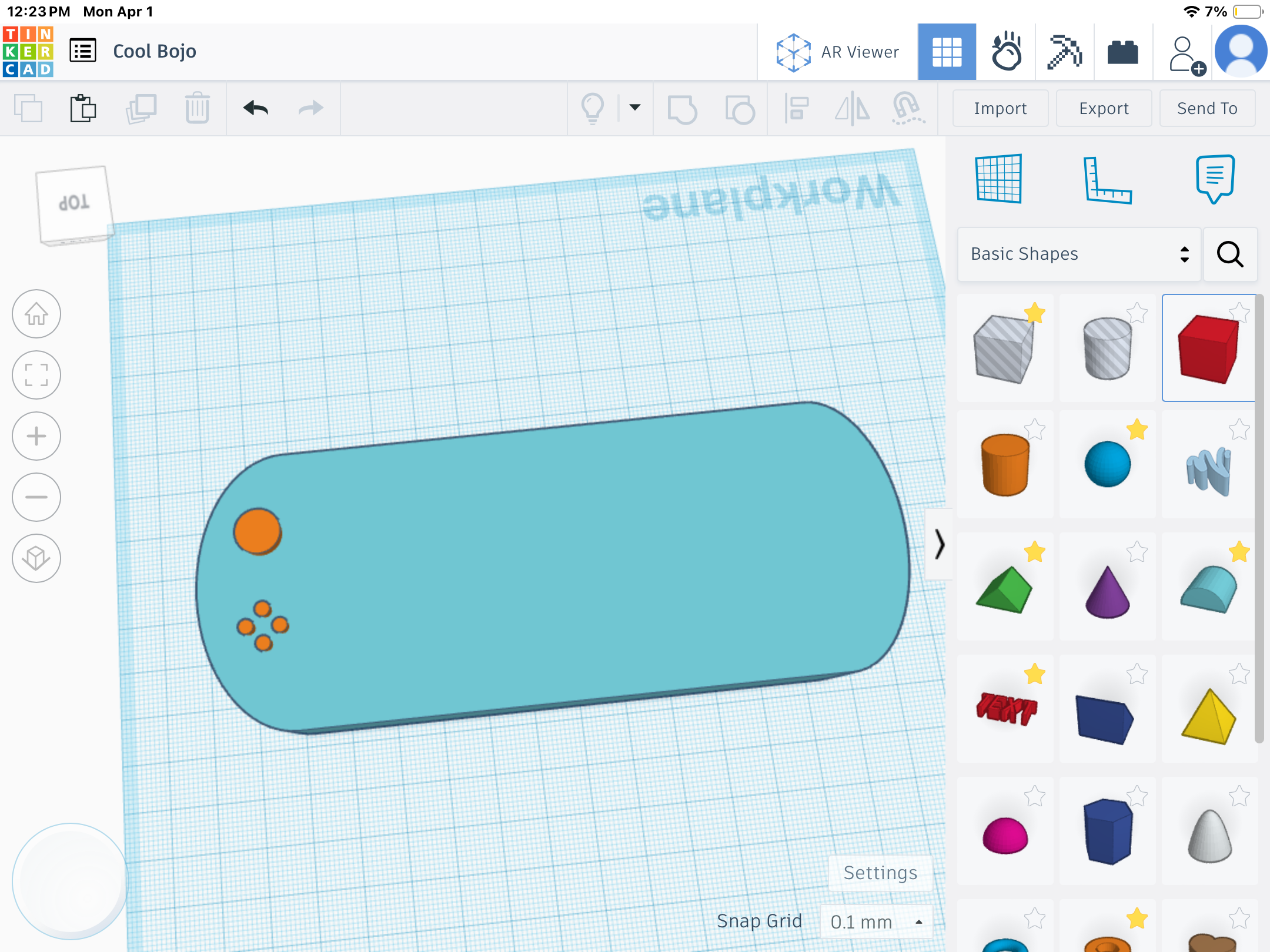This screenshot has width=1270, height=952.
Task: Click the Mirror tool
Action: (x=853, y=109)
